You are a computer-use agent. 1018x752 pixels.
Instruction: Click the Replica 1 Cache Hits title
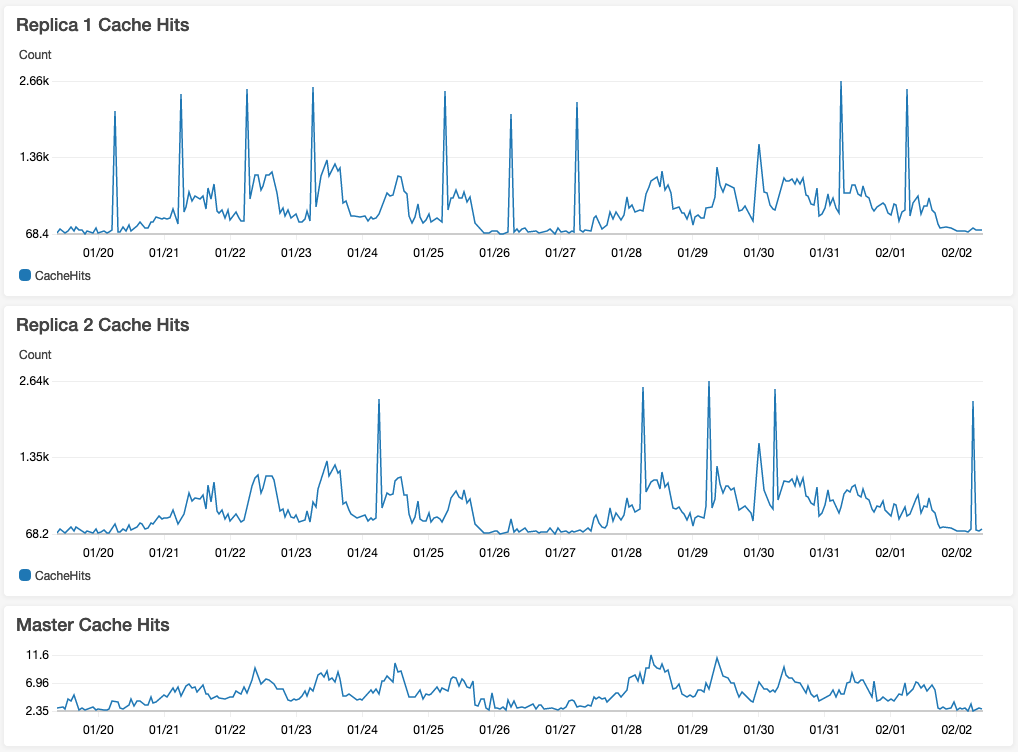pyautogui.click(x=103, y=25)
